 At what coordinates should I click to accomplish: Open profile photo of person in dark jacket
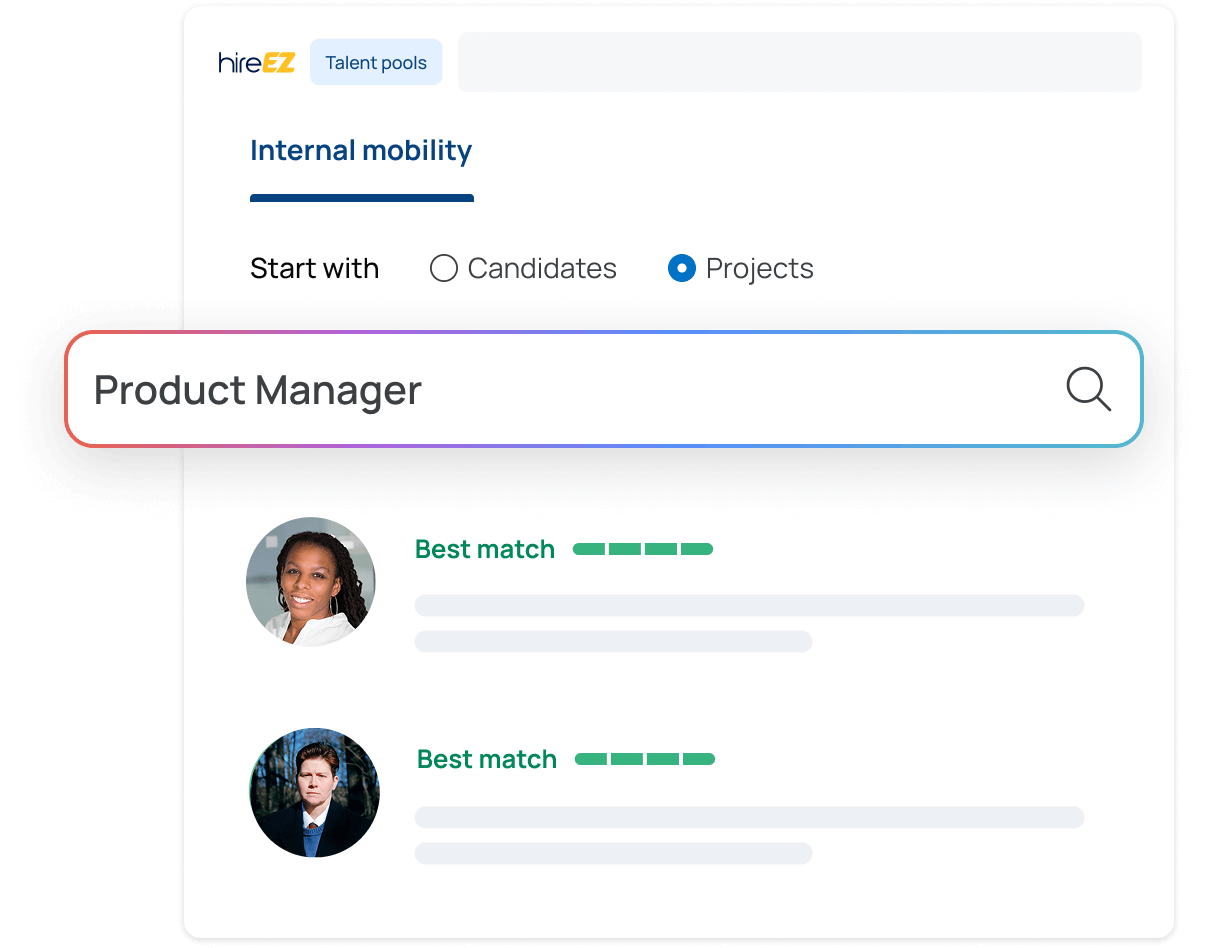click(314, 792)
